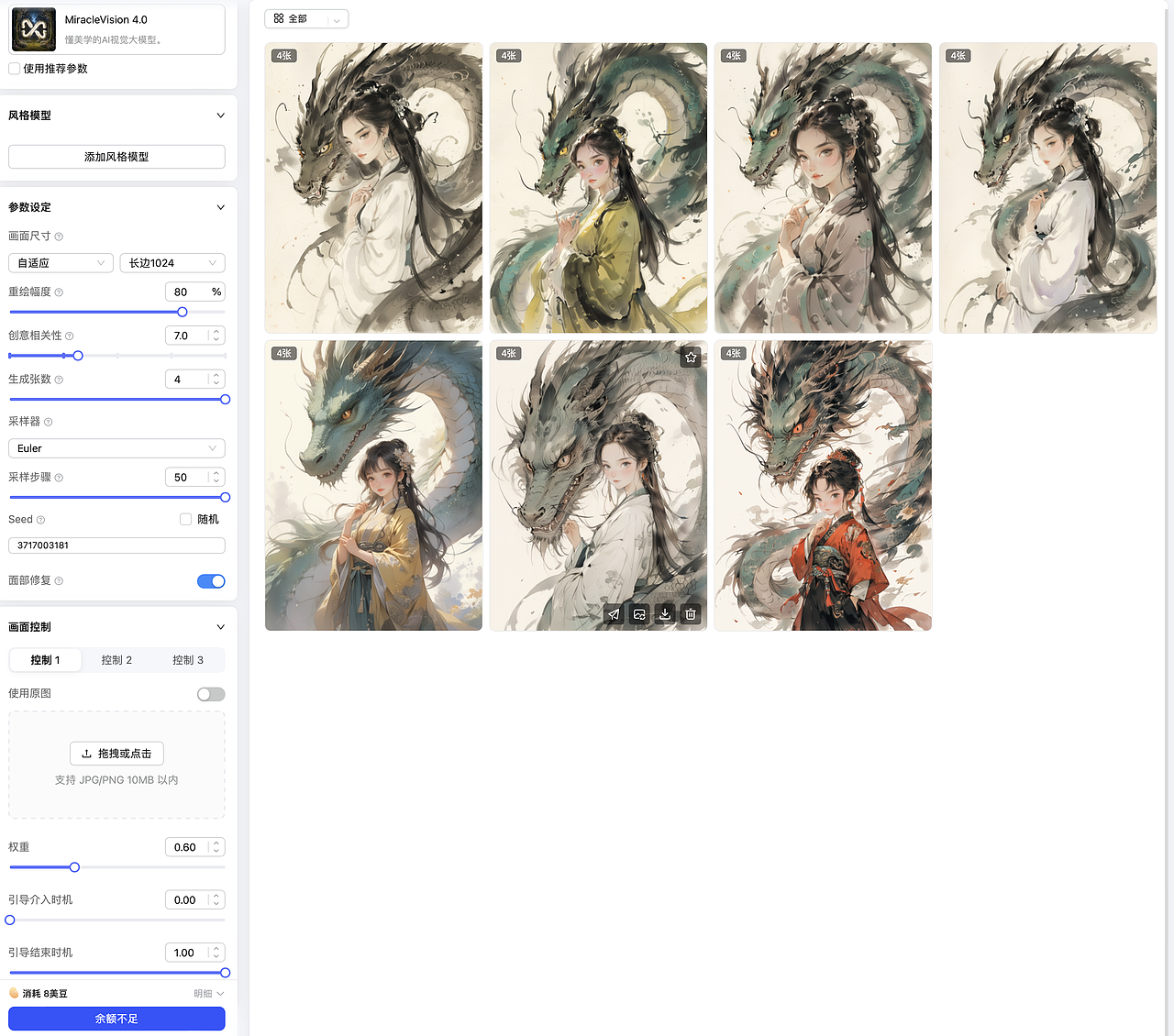Turn off the 面部修复 switch
This screenshot has height=1036, width=1174.
point(211,581)
